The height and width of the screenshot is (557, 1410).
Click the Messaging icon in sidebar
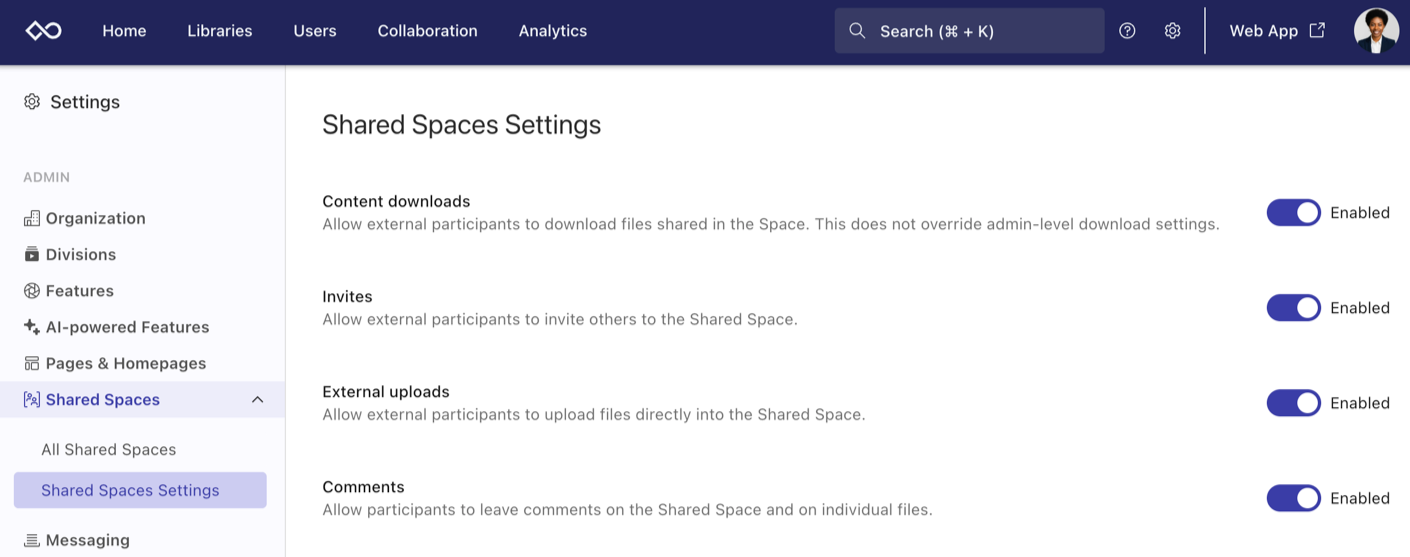click(x=32, y=540)
